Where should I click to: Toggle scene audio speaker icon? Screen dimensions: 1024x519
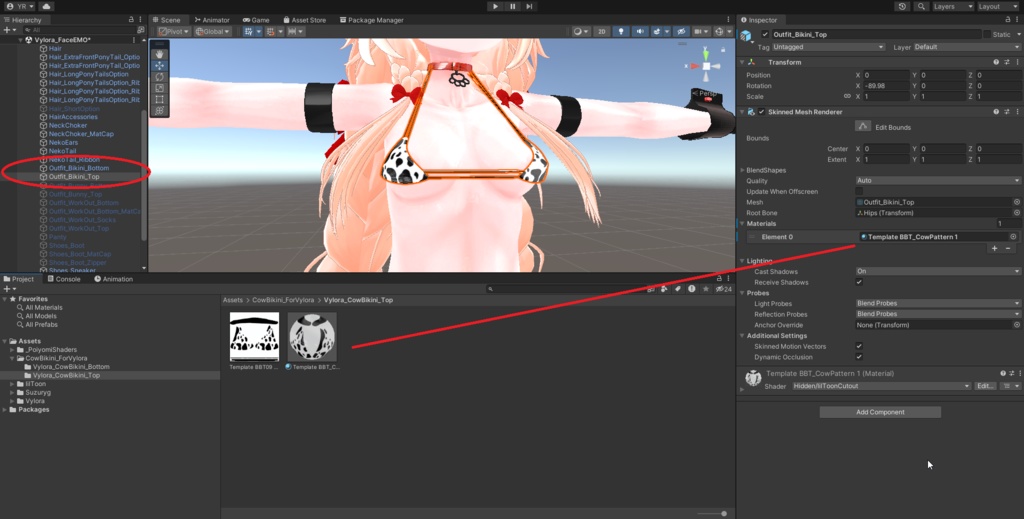point(639,31)
